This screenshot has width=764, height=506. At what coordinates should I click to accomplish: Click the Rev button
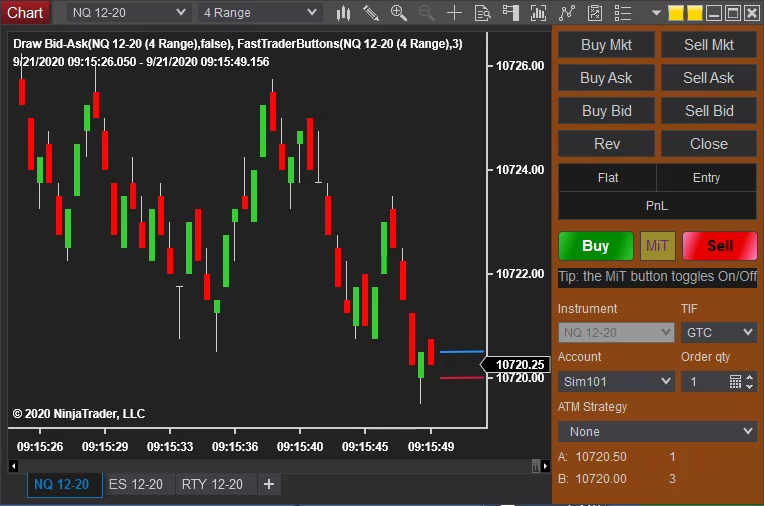tap(606, 144)
